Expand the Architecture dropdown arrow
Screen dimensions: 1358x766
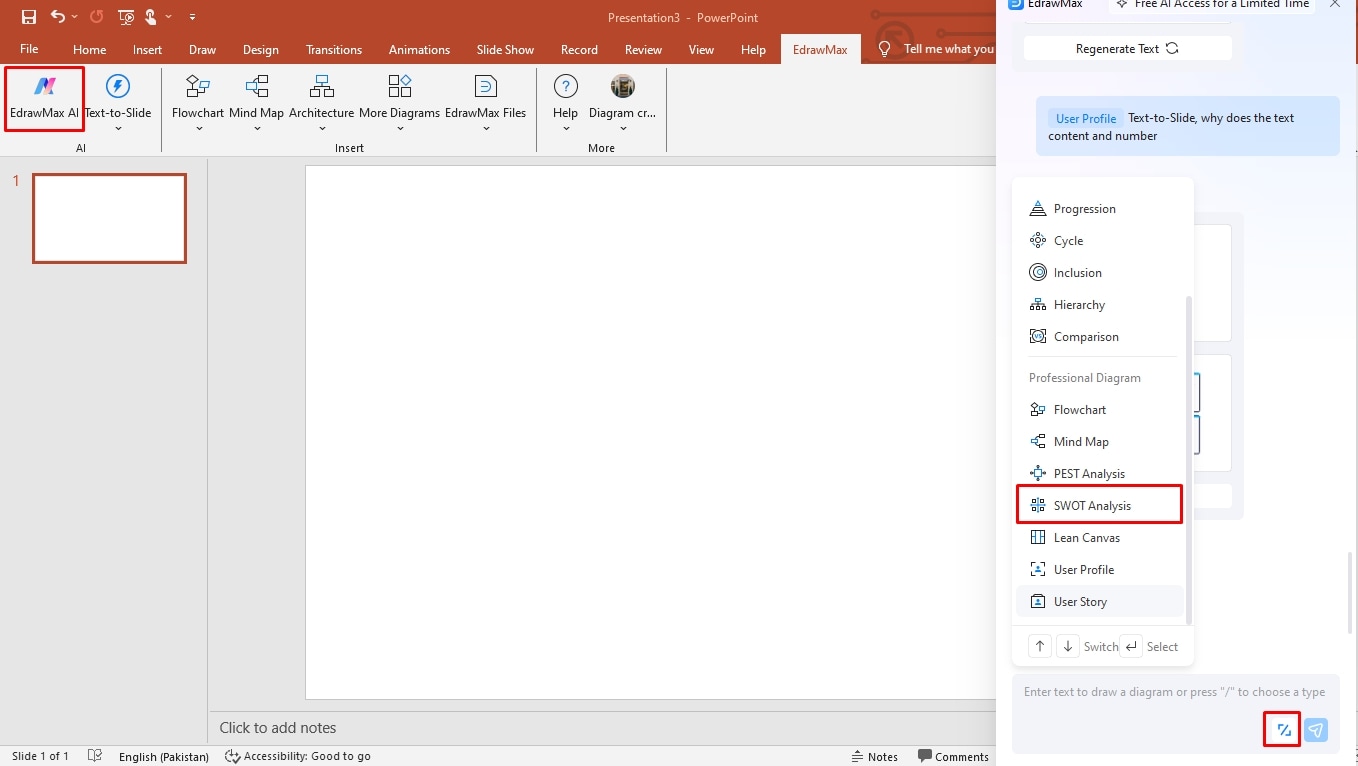[322, 128]
